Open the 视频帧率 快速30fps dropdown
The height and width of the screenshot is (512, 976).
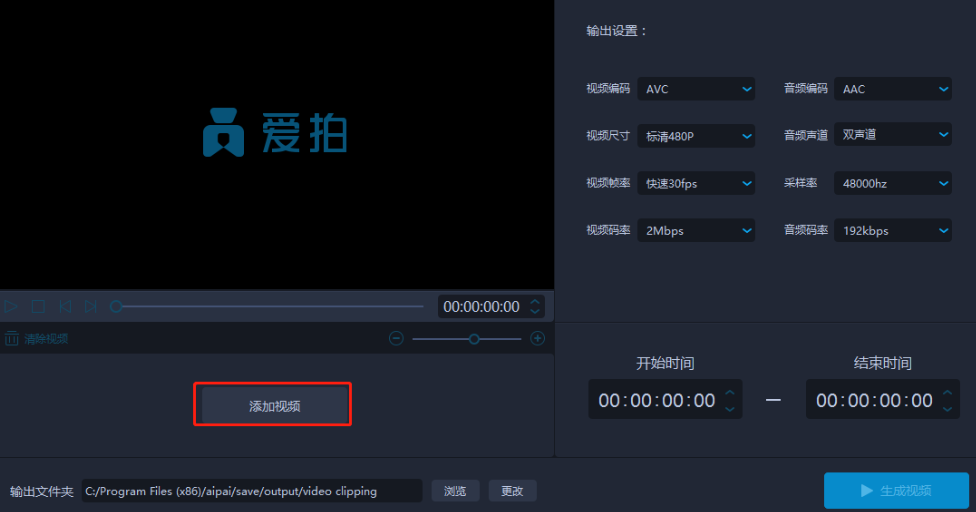coord(696,184)
